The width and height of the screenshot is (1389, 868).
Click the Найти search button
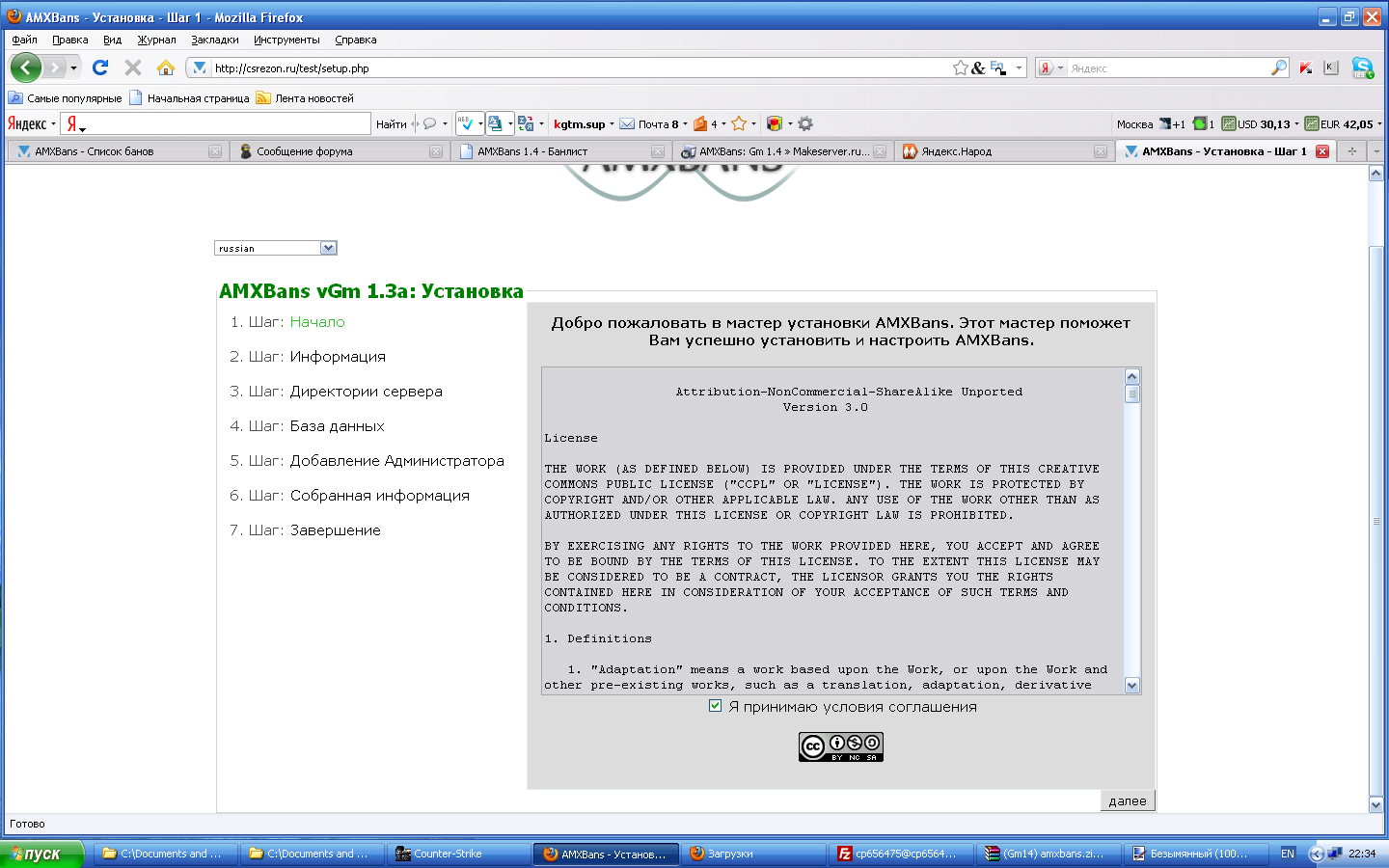coord(391,123)
